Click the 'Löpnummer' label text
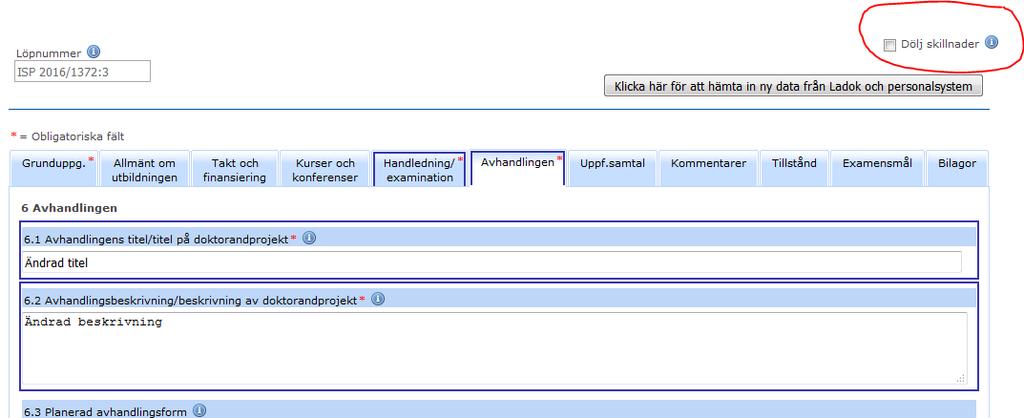1024x418 pixels. click(48, 54)
